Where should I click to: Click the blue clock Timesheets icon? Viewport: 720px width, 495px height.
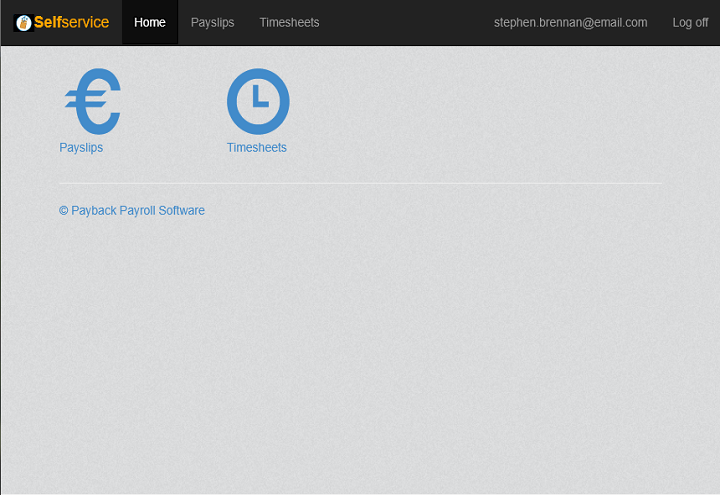[257, 101]
